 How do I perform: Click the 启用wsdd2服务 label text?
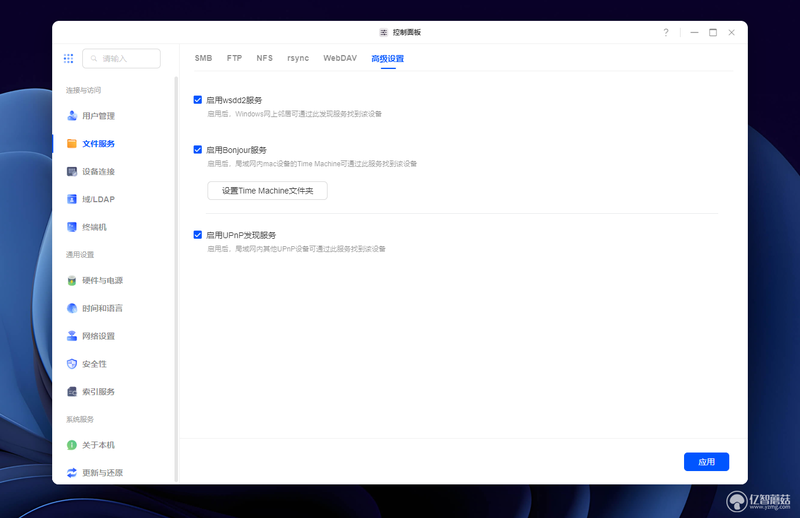(234, 100)
